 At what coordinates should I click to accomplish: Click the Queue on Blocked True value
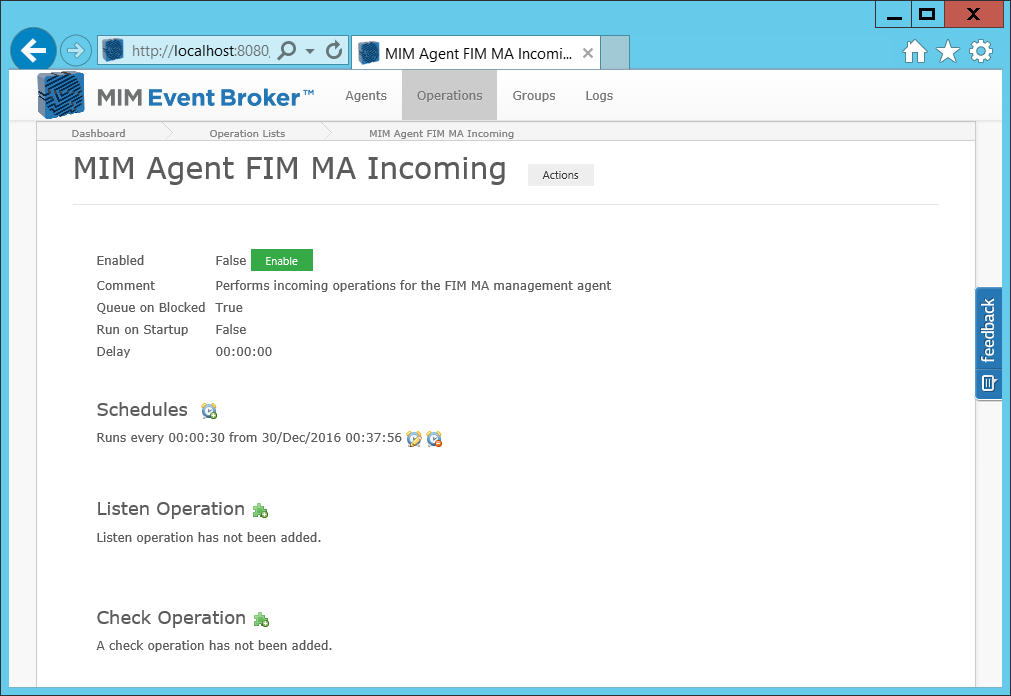point(229,308)
